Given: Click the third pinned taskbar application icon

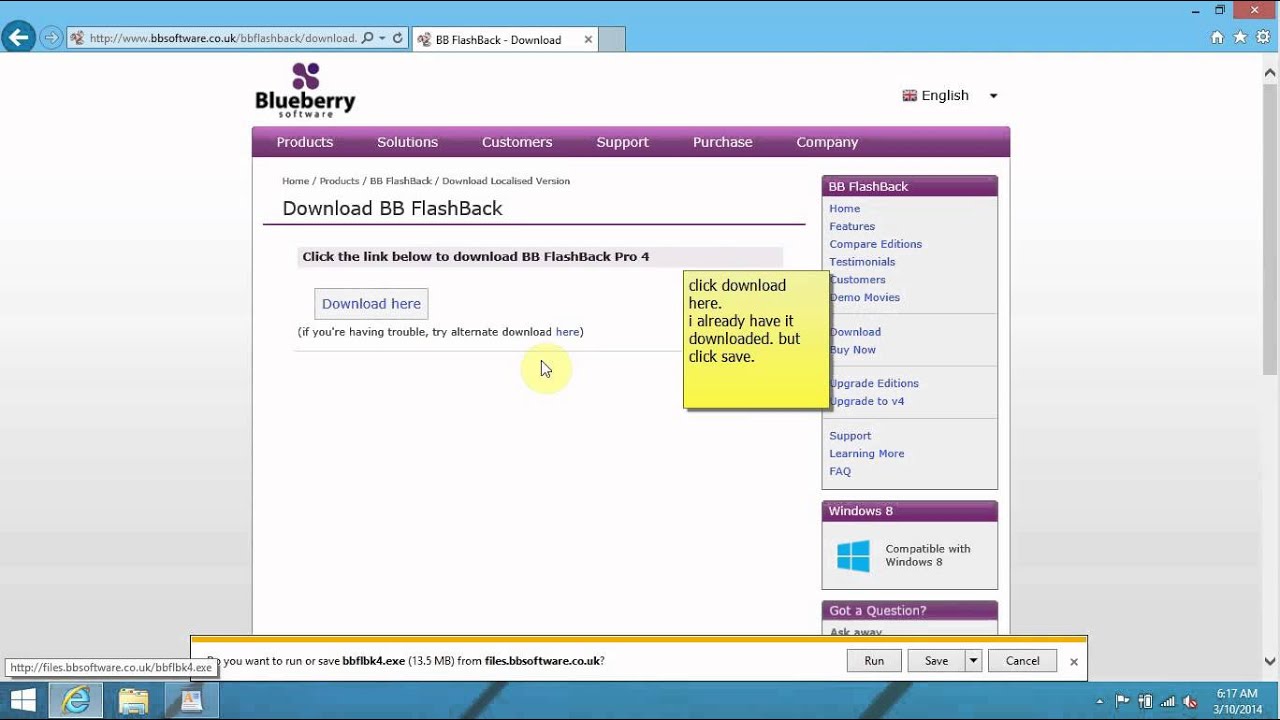Looking at the screenshot, I should tap(191, 700).
